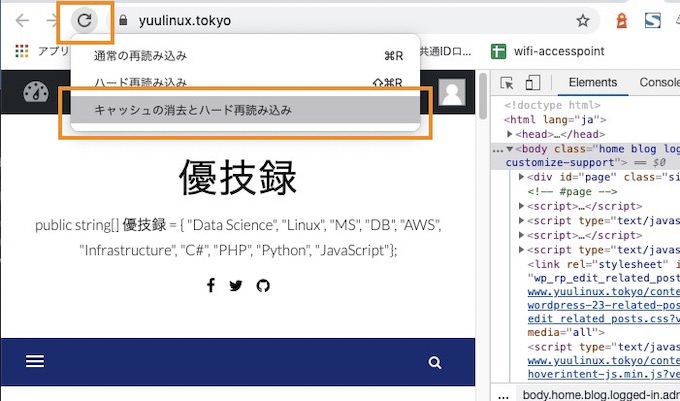
Task: Activate the DevTools inspect element picker
Action: [x=507, y=82]
